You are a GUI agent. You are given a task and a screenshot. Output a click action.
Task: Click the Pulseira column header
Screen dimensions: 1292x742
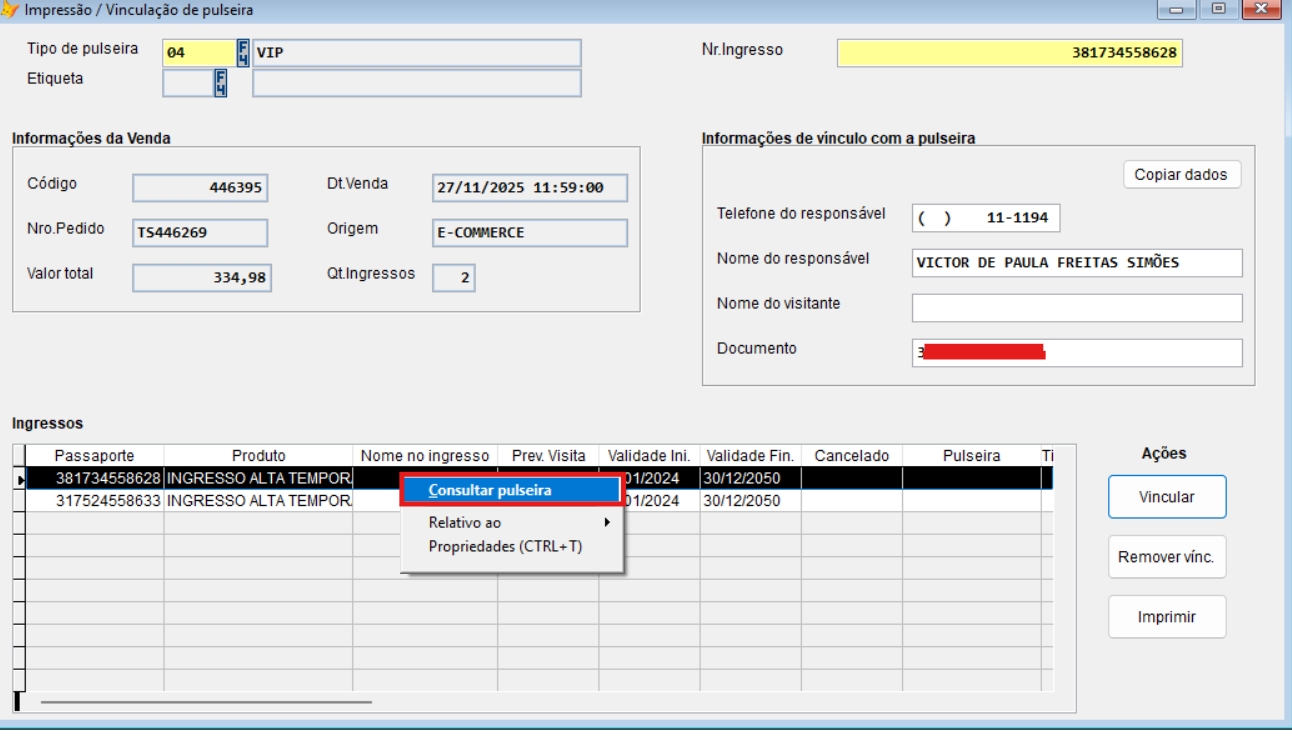click(x=971, y=456)
